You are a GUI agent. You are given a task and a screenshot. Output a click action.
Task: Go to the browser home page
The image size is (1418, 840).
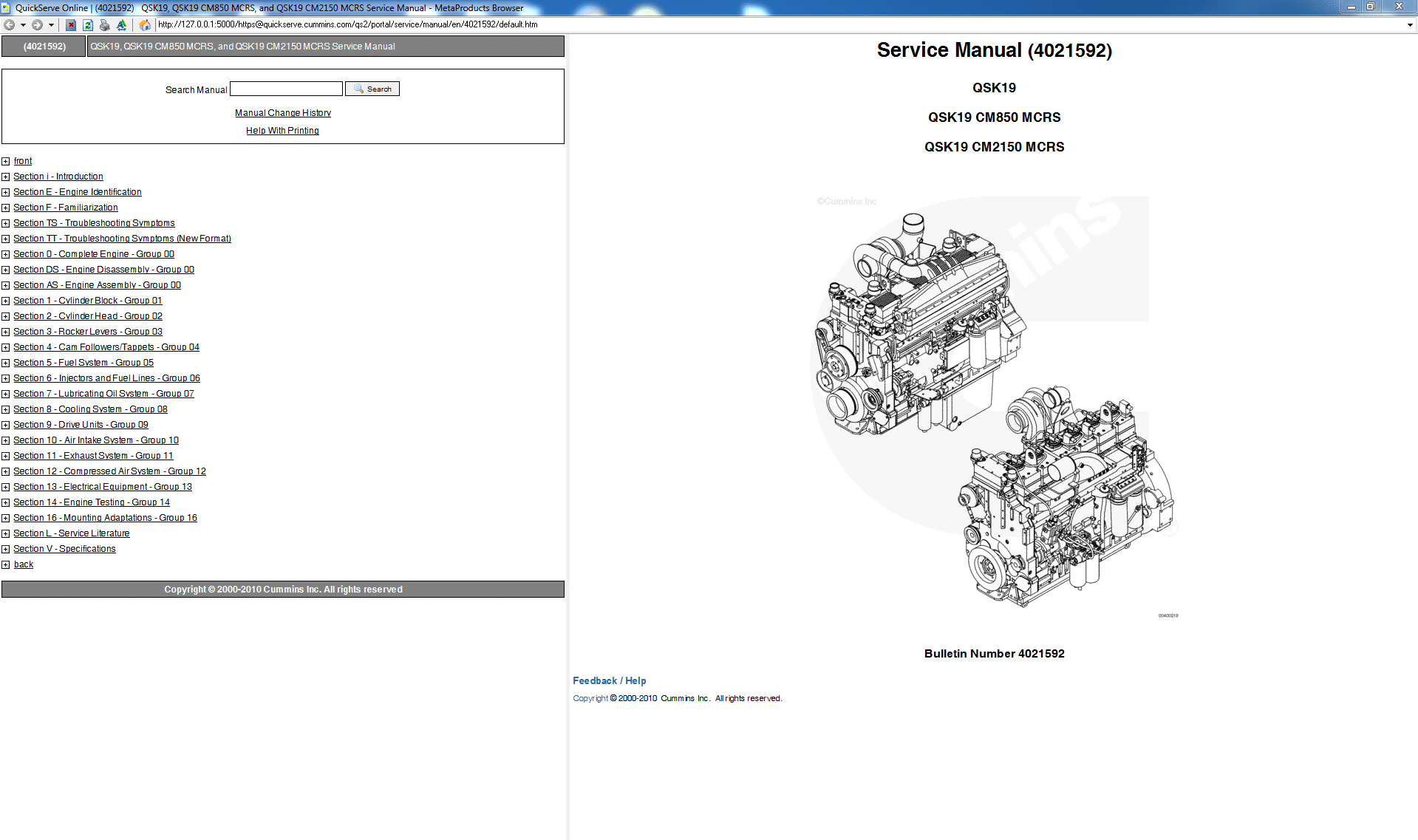tap(144, 24)
